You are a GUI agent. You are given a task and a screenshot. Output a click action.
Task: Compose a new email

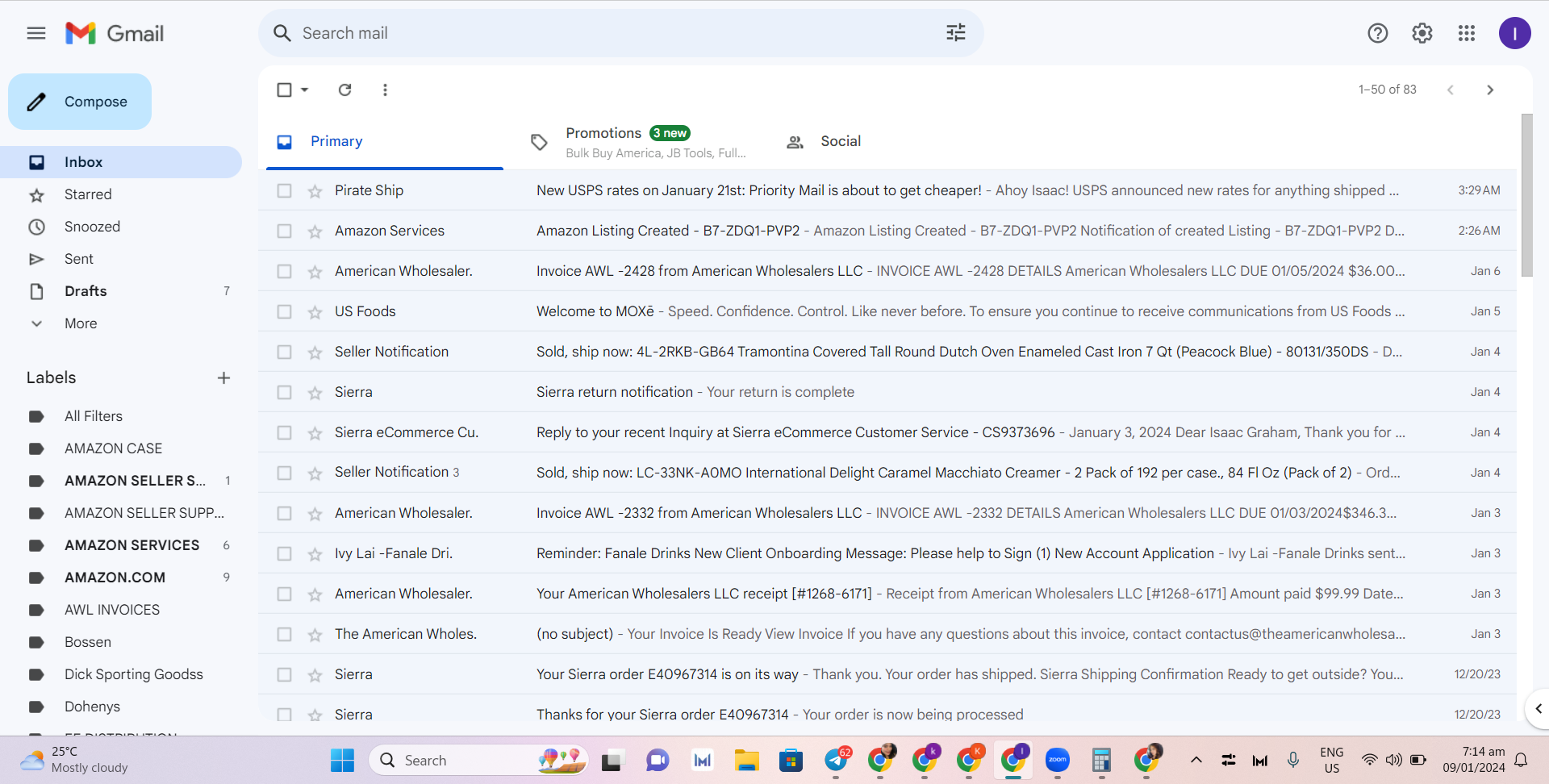click(x=80, y=102)
